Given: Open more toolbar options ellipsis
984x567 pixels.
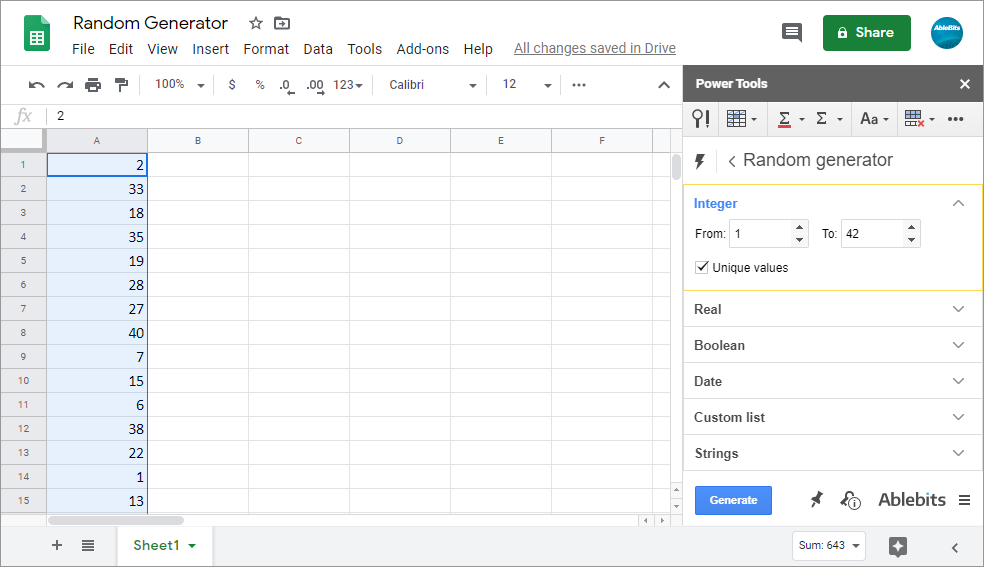Looking at the screenshot, I should 579,85.
